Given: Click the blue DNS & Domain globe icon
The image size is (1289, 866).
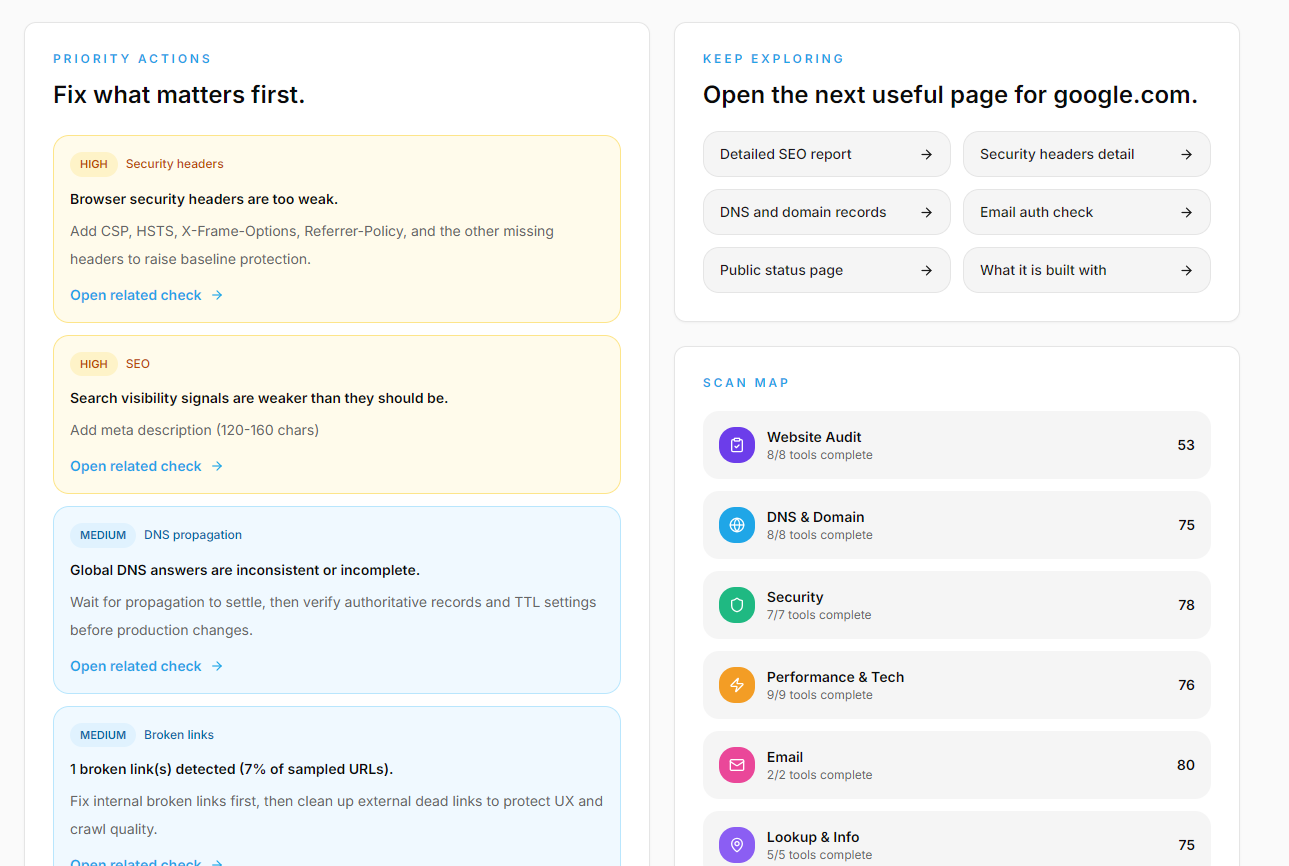Looking at the screenshot, I should (737, 525).
